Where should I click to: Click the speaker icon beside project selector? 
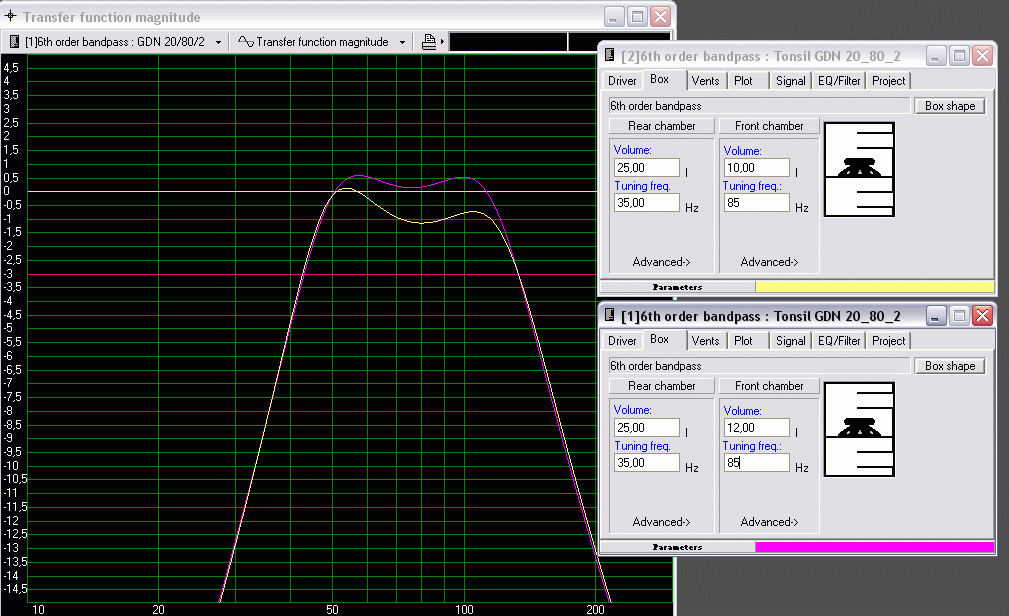click(x=15, y=42)
